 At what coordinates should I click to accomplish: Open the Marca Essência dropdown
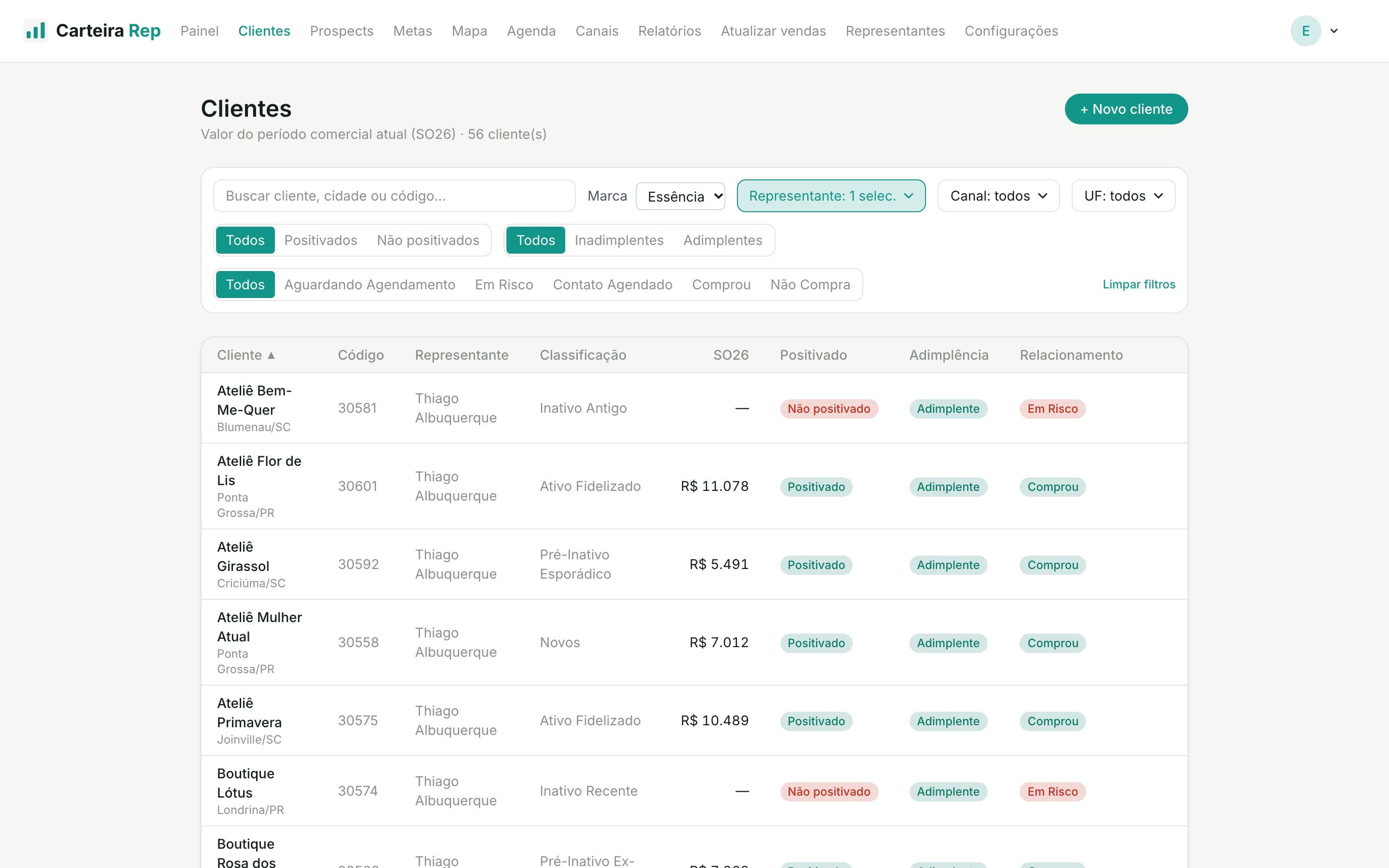pyautogui.click(x=680, y=196)
